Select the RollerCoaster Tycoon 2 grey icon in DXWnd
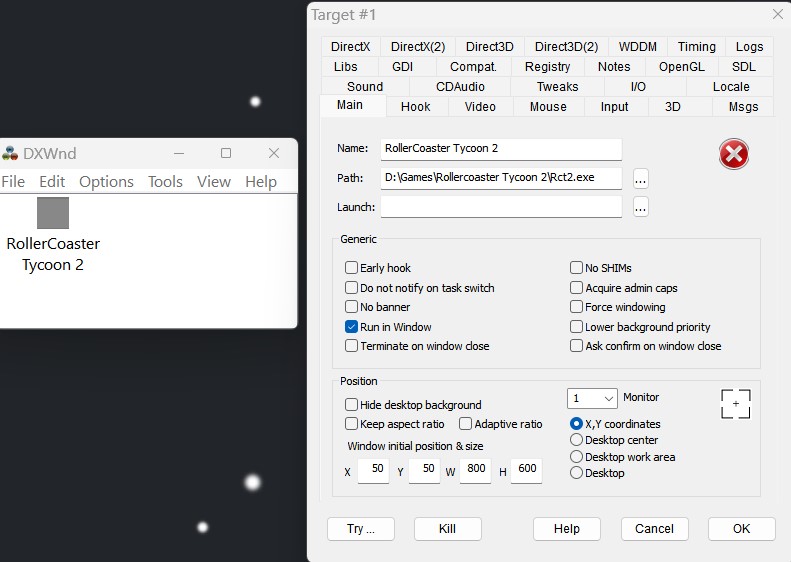The width and height of the screenshot is (791, 562). click(53, 213)
